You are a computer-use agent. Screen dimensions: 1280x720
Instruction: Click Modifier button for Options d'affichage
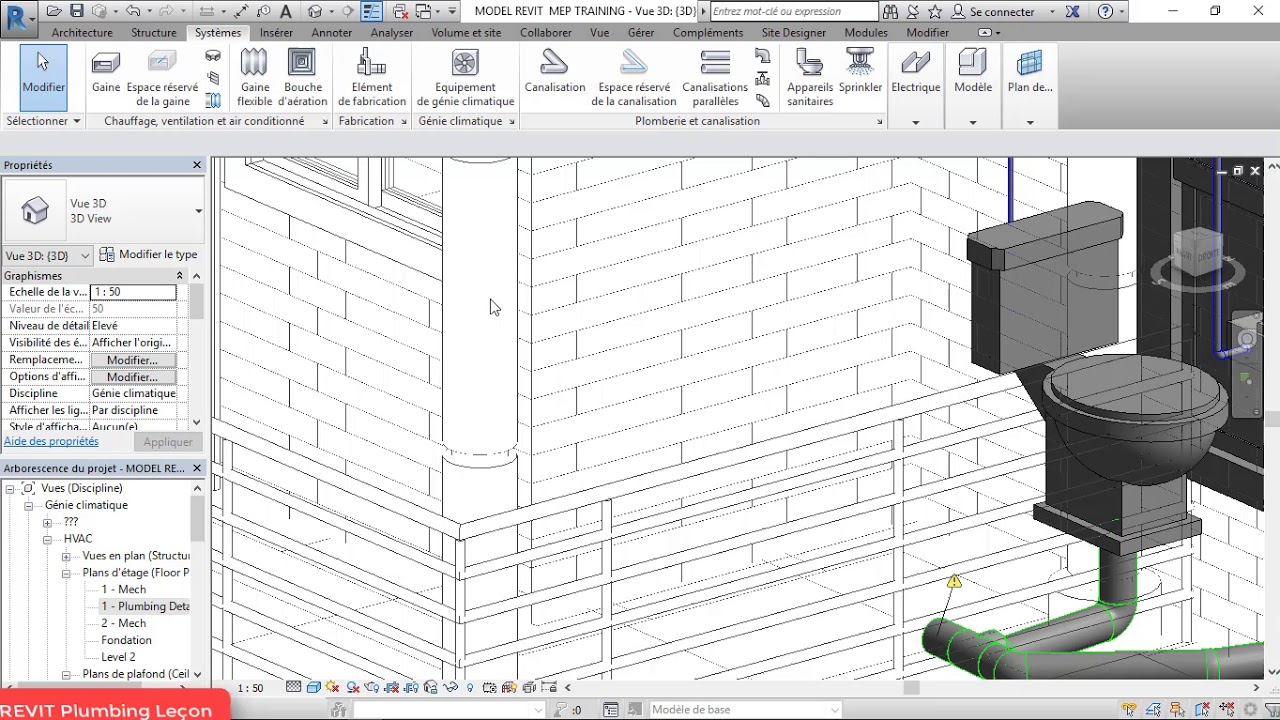click(x=132, y=377)
